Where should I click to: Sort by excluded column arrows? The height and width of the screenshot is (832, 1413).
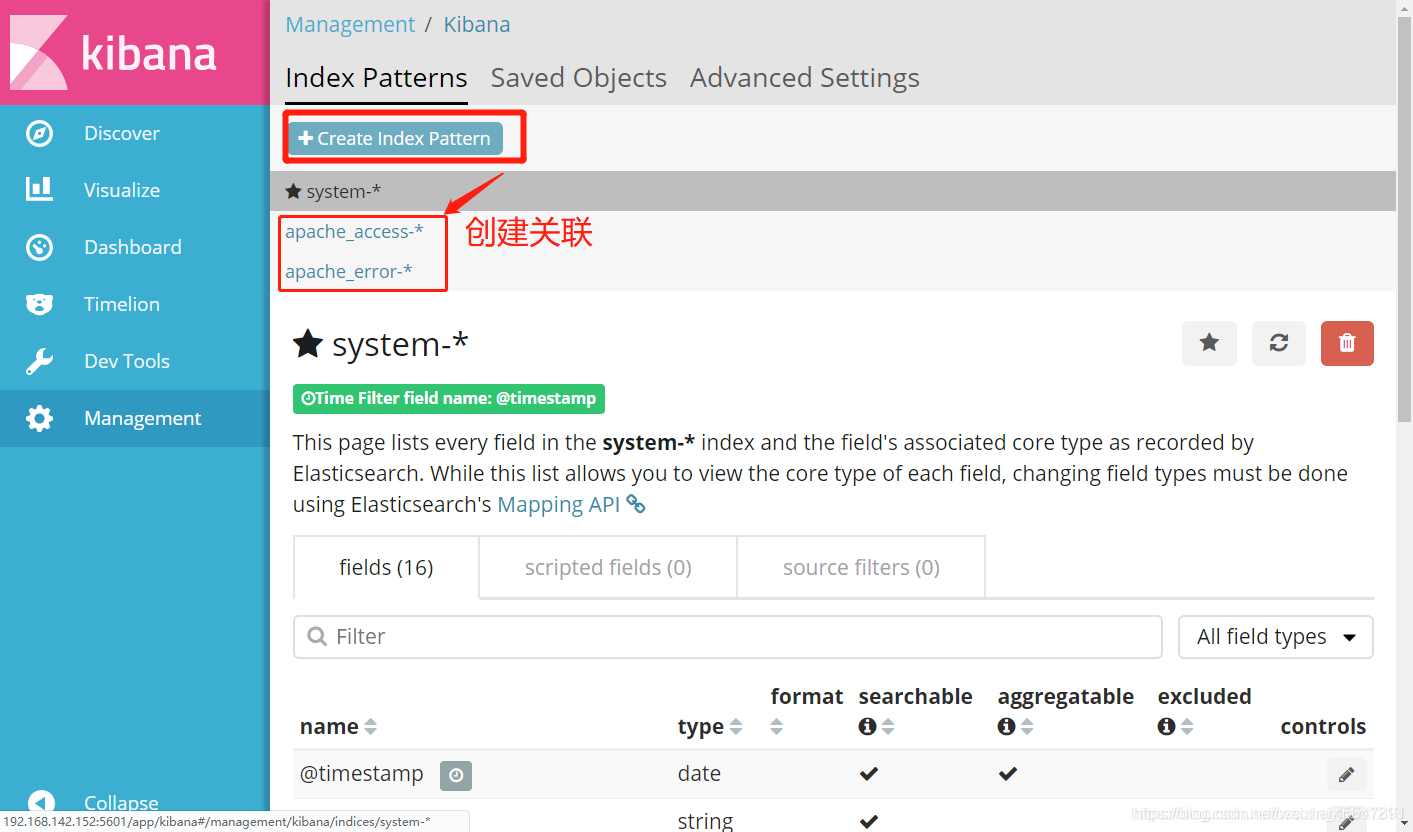1187,727
